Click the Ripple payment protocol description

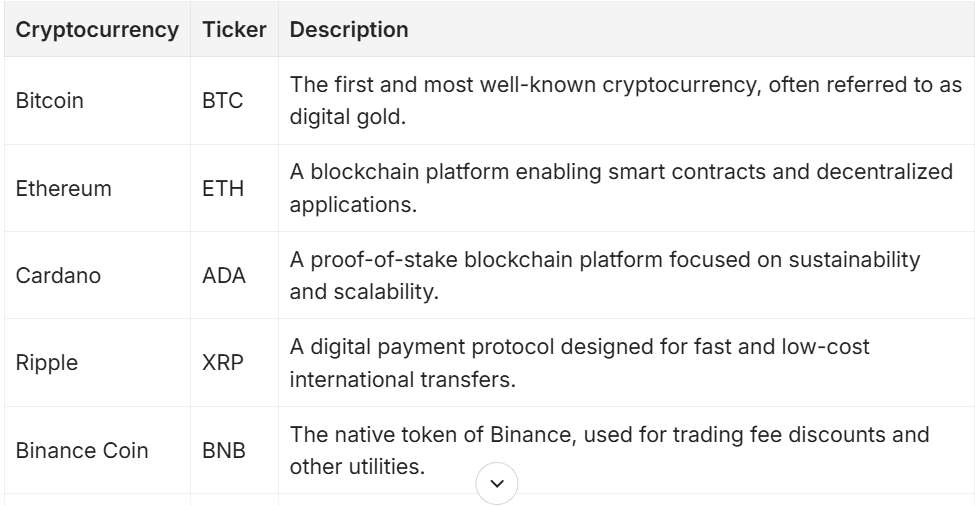[x=579, y=363]
